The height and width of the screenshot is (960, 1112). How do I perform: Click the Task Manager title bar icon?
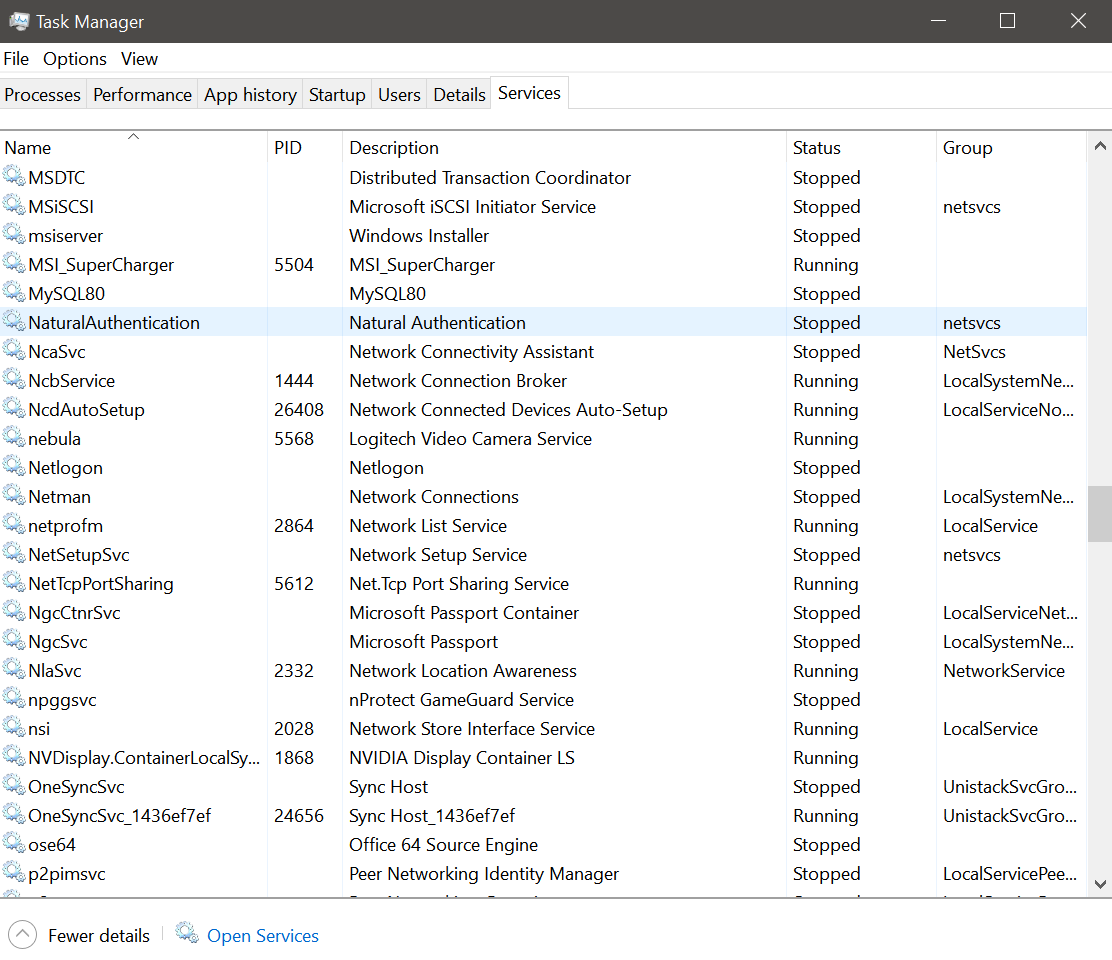point(19,21)
